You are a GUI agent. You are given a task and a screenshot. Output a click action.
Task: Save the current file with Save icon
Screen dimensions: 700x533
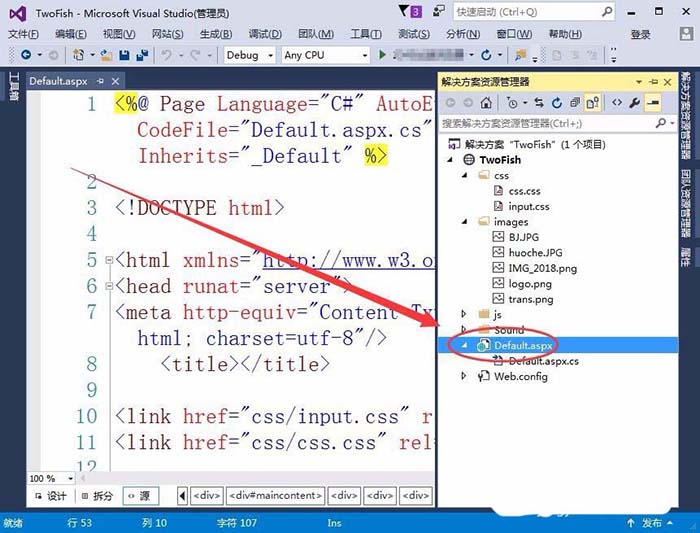(124, 55)
